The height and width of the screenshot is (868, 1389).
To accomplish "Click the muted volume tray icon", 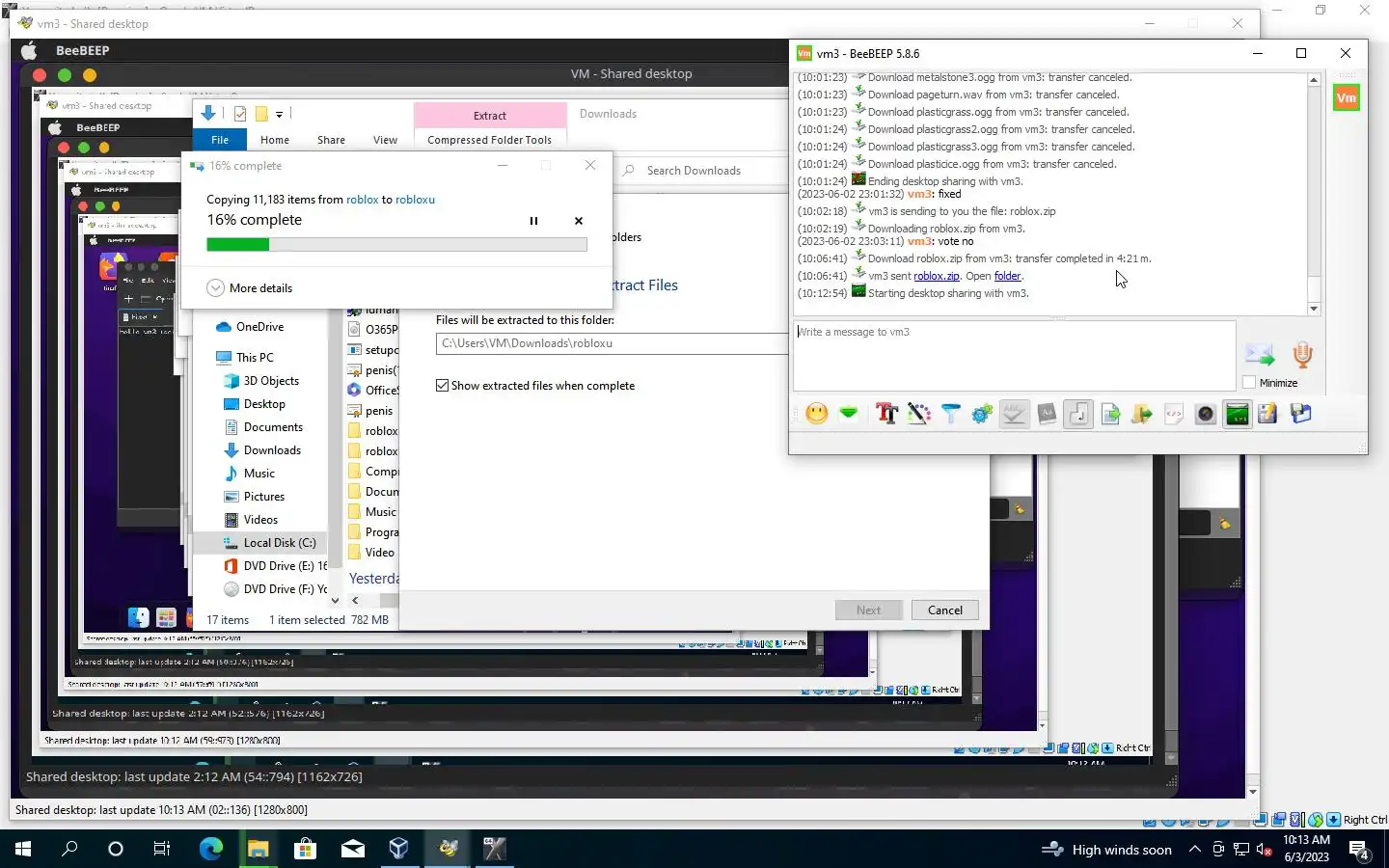I will pyautogui.click(x=1265, y=849).
